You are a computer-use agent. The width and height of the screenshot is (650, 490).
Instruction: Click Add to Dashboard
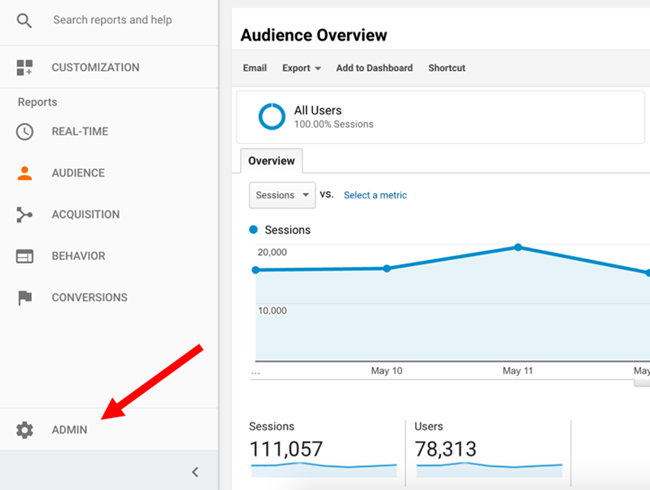[x=374, y=68]
